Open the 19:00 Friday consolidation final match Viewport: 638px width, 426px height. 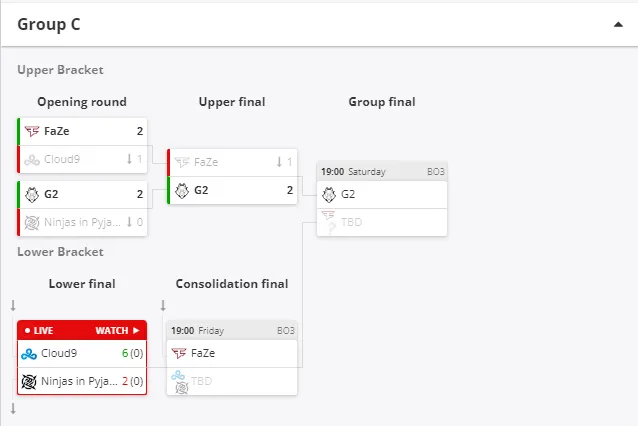[232, 330]
